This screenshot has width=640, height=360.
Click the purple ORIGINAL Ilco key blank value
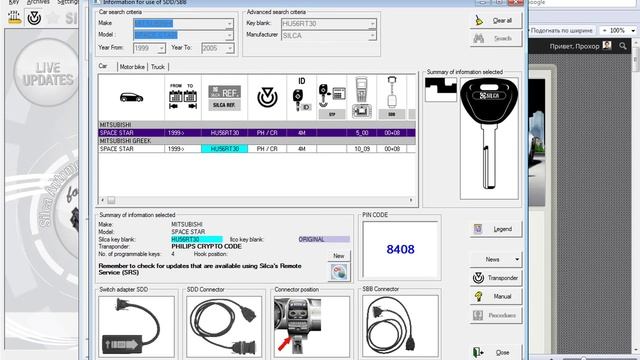click(x=324, y=239)
